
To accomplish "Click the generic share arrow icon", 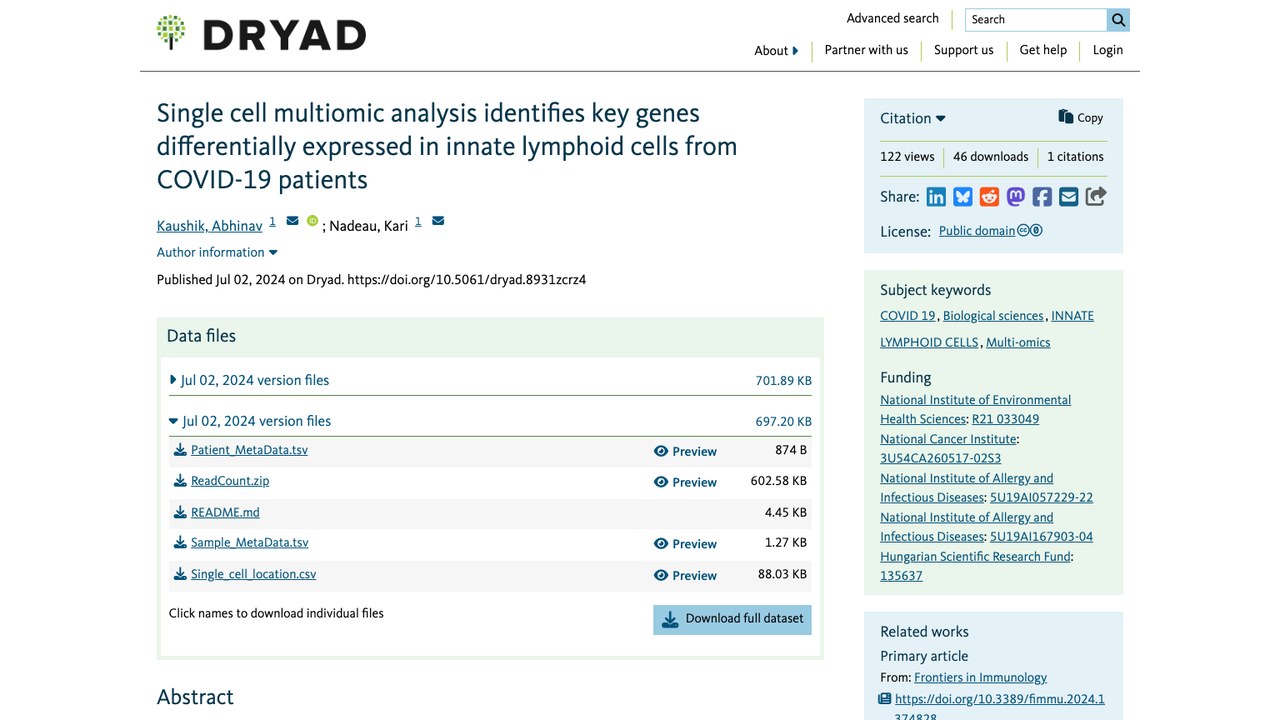I will [x=1096, y=197].
